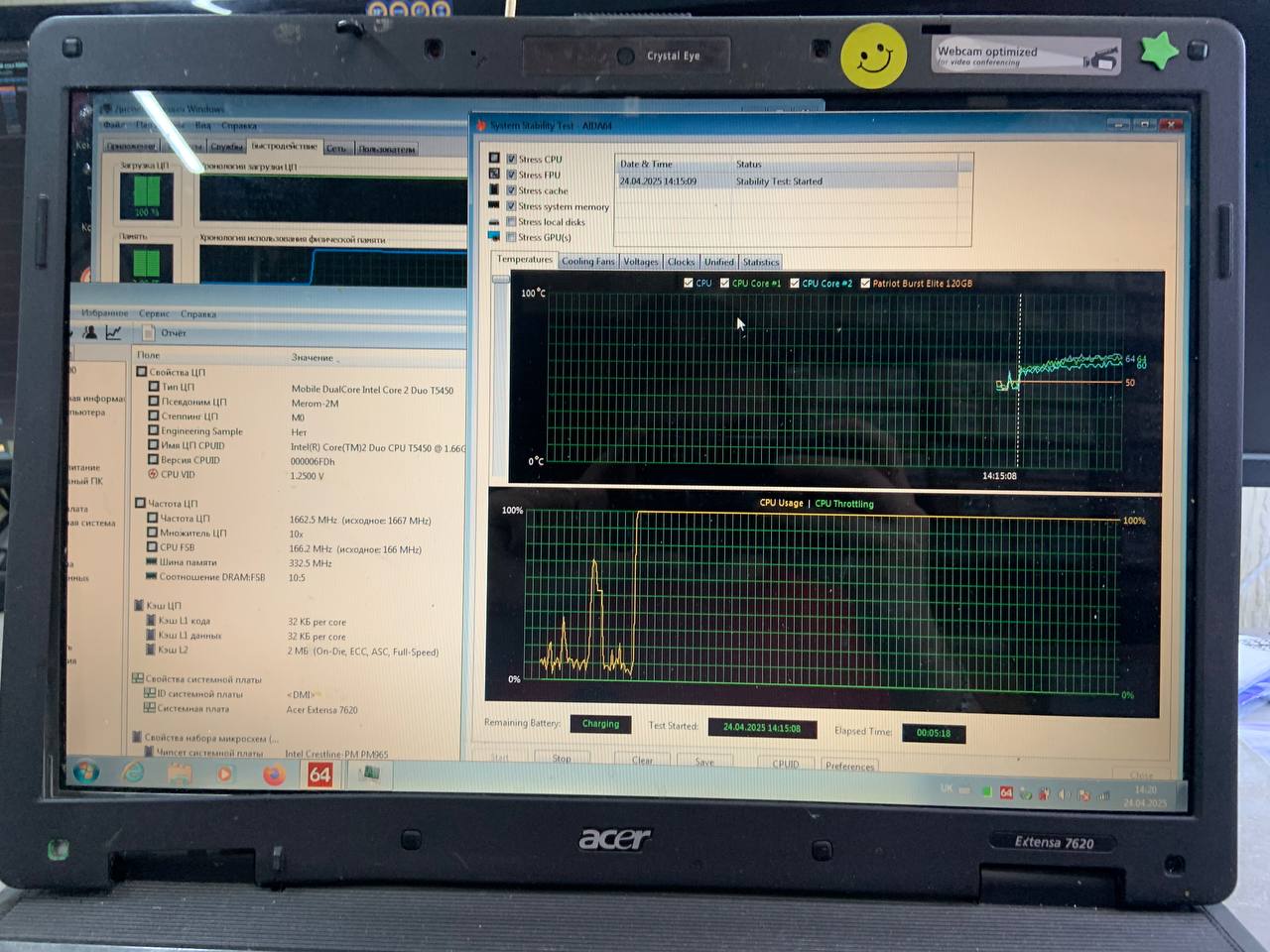1270x952 pixels.
Task: Click the 'Поле' column header
Action: pos(149,354)
